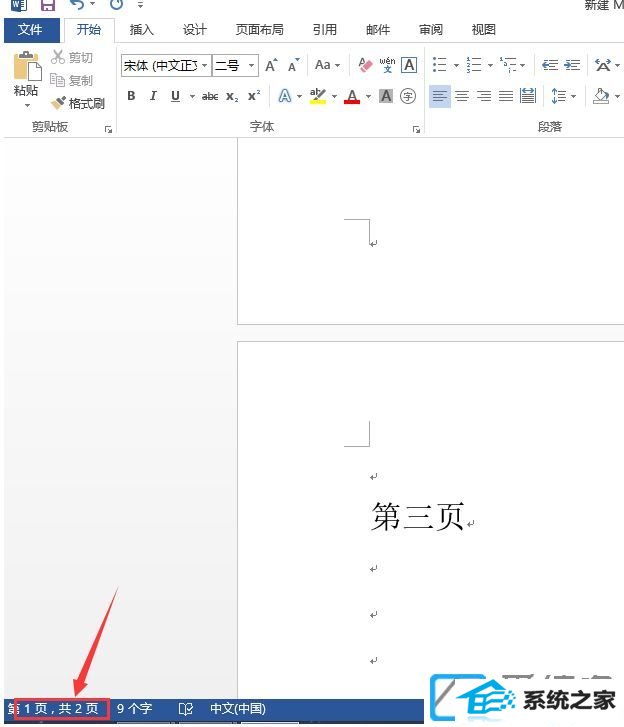Click the Word application icon
The image size is (624, 727).
coord(19,5)
